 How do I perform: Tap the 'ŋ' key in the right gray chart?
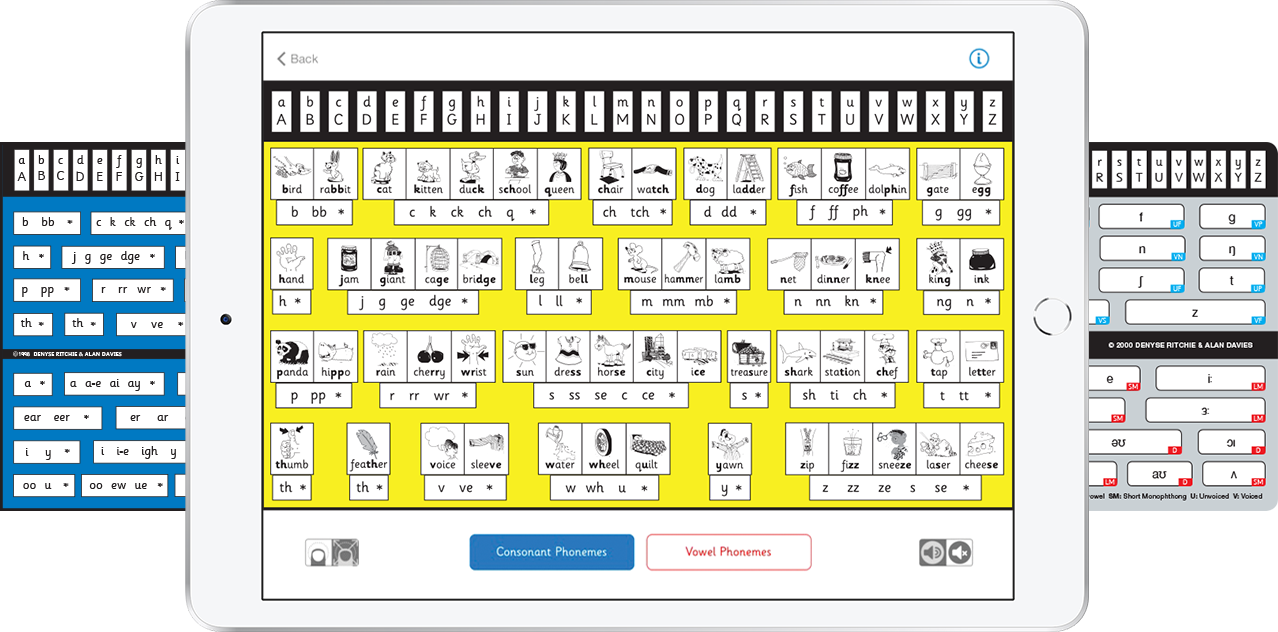tap(1232, 248)
